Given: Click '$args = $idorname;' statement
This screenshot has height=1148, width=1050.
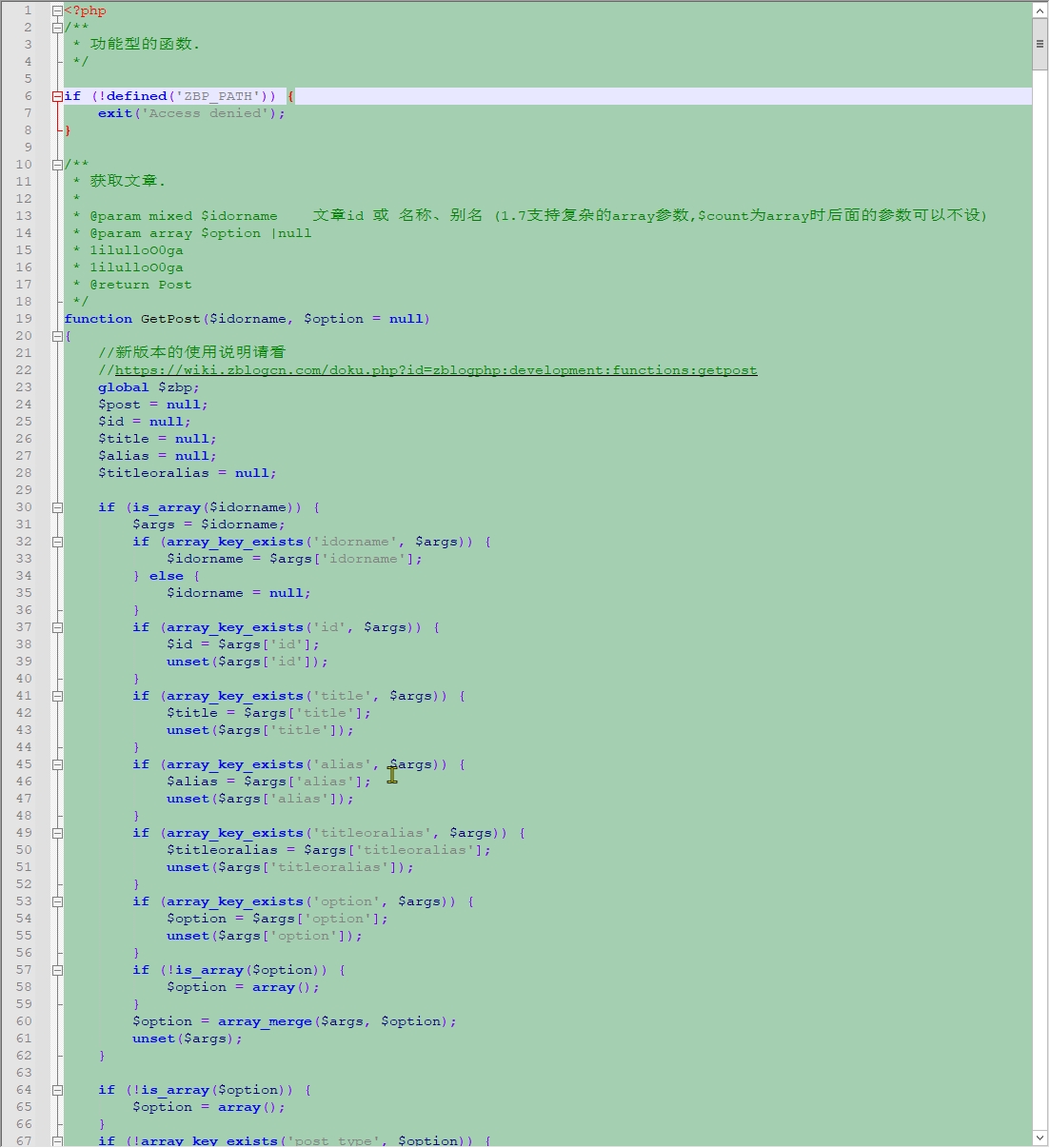Looking at the screenshot, I should click(208, 525).
